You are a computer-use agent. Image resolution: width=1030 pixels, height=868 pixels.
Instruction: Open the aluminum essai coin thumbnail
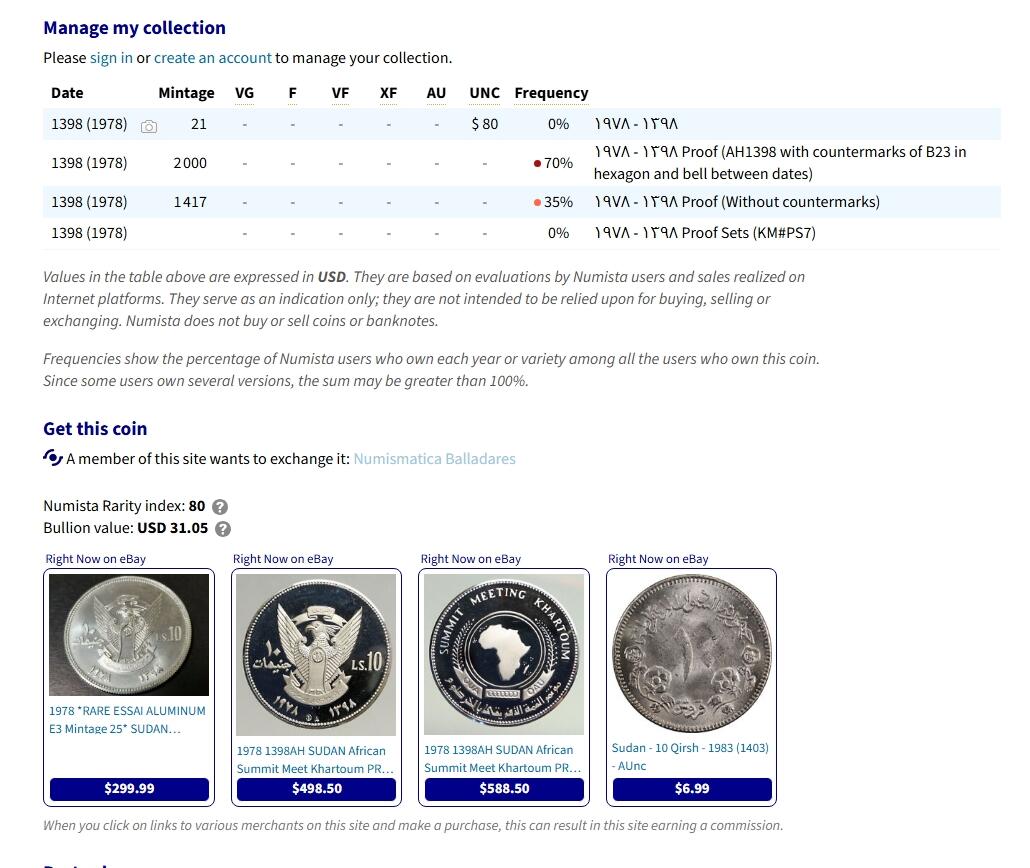pos(129,635)
